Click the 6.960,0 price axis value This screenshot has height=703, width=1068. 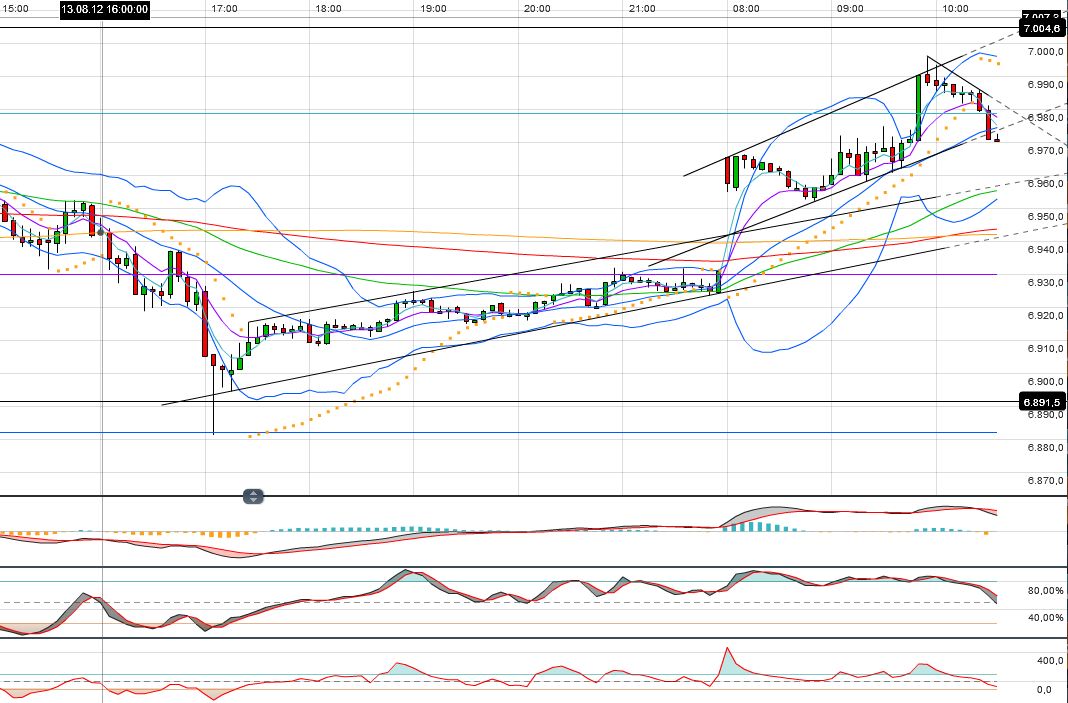[1046, 183]
